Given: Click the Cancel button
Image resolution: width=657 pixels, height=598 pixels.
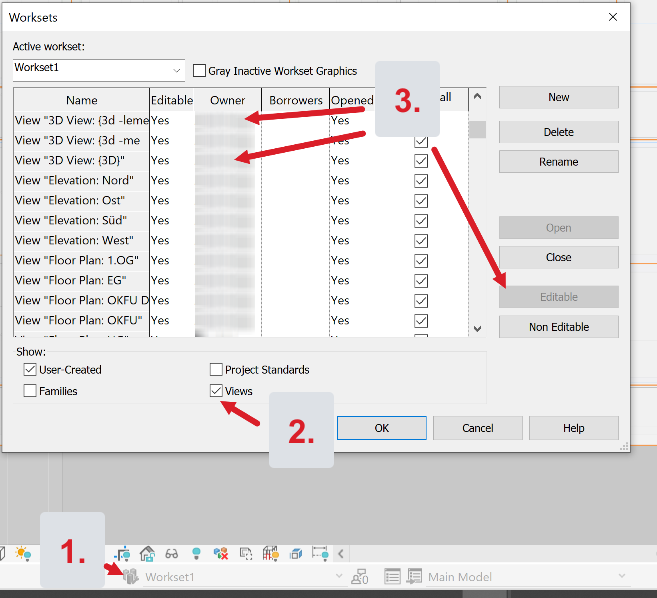Looking at the screenshot, I should coord(478,428).
